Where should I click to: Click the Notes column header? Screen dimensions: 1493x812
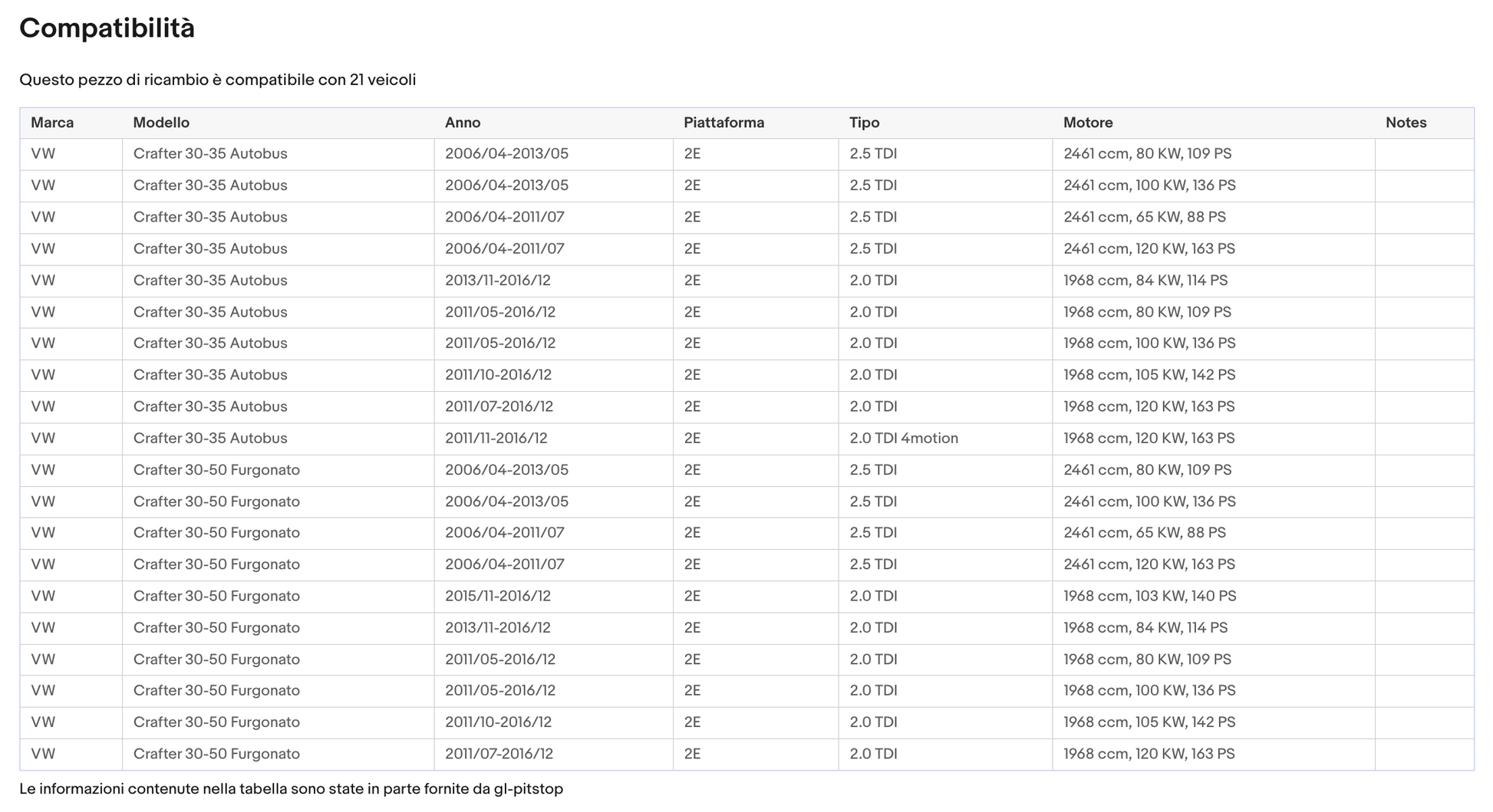(x=1406, y=123)
